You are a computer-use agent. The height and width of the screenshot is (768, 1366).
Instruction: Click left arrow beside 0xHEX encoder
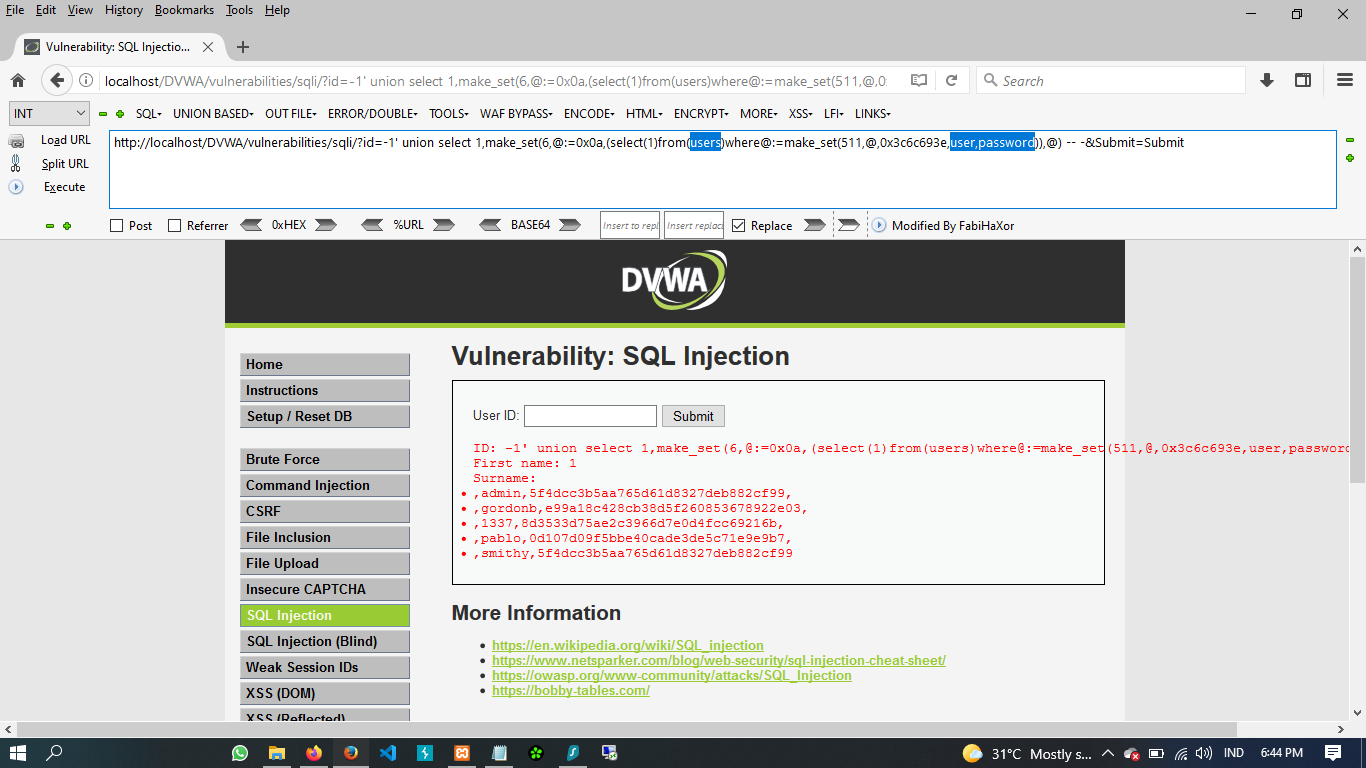click(x=251, y=225)
